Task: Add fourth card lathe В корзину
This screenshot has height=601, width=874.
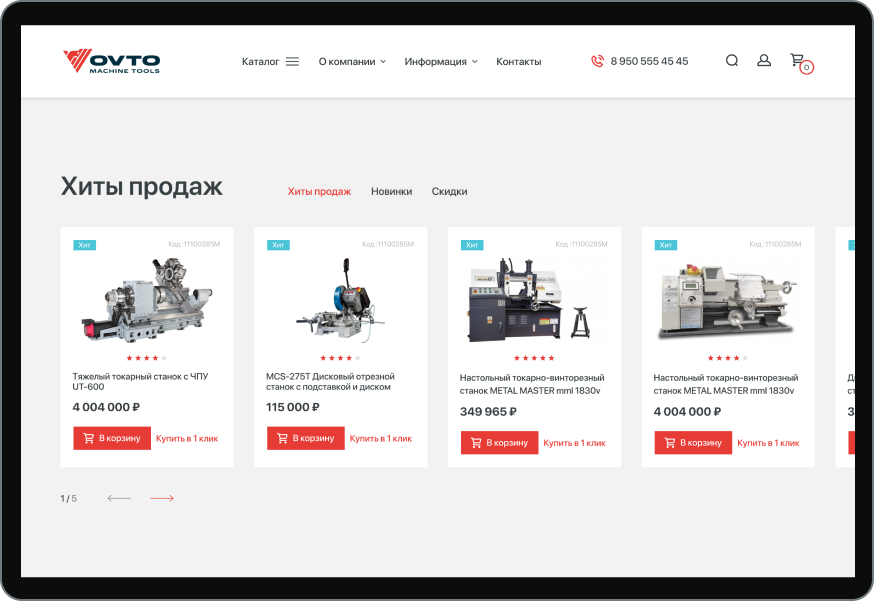Action: 693,443
